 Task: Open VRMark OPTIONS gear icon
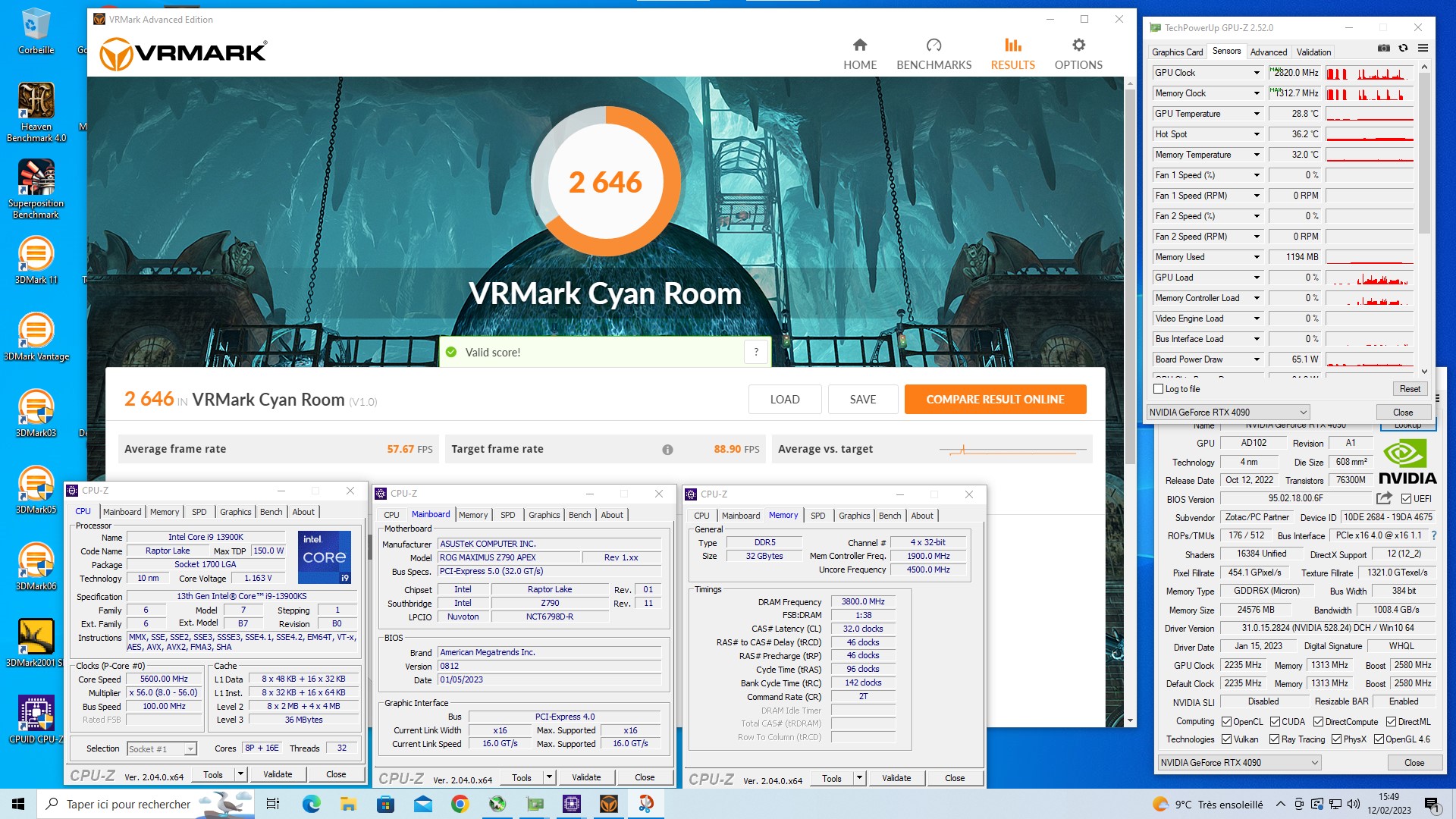[1078, 45]
